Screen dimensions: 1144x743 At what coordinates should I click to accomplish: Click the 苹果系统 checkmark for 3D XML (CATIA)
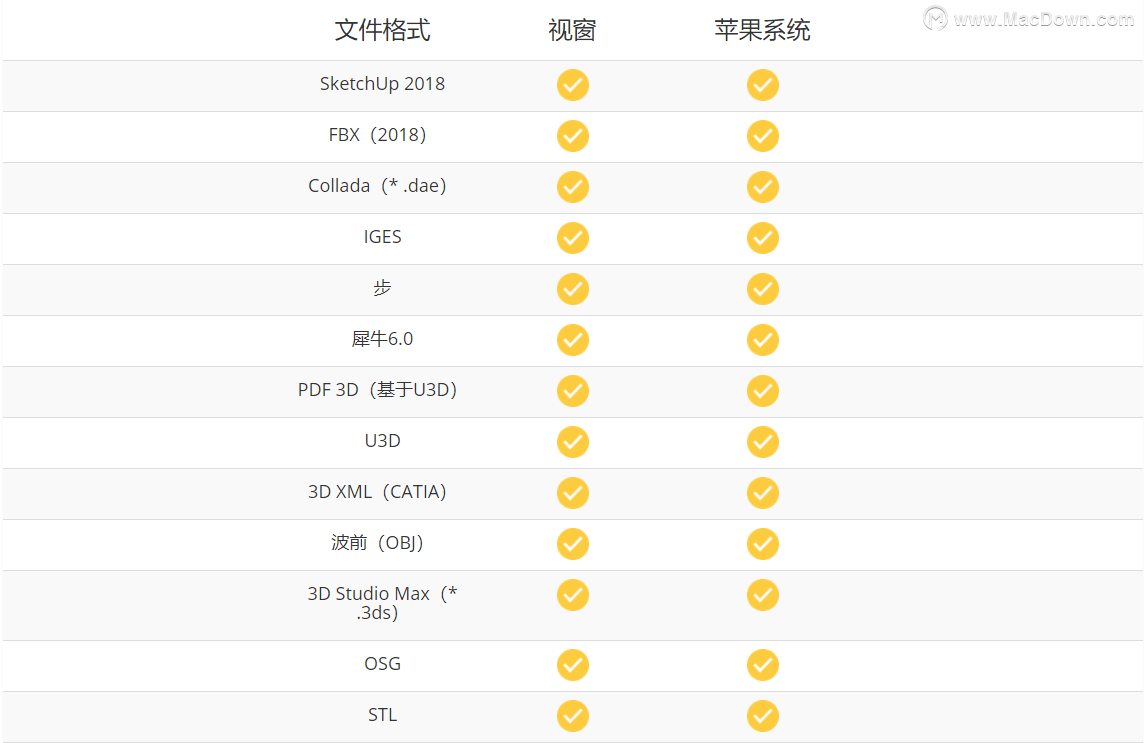point(762,493)
